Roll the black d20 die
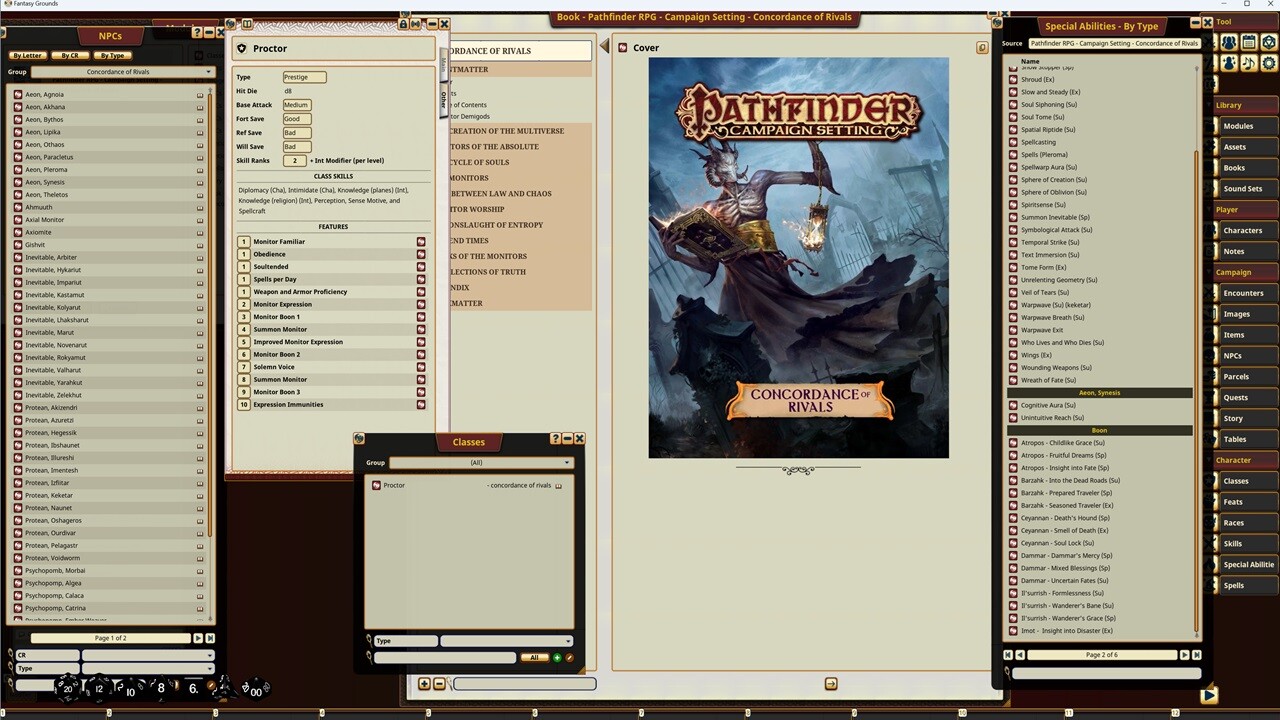1280x720 pixels. (x=67, y=688)
